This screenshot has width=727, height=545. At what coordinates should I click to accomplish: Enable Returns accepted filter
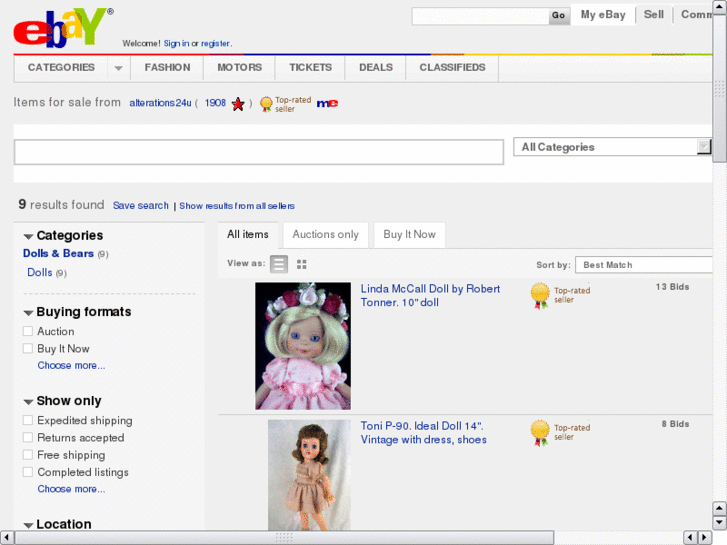click(x=28, y=437)
